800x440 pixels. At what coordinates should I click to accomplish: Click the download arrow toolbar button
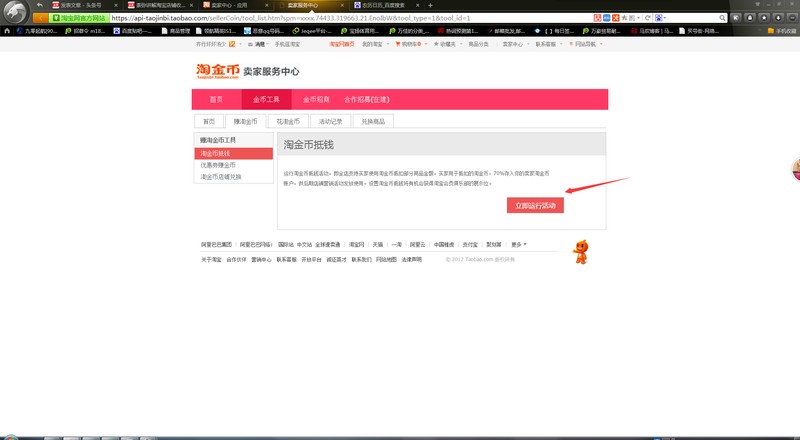tap(778, 18)
